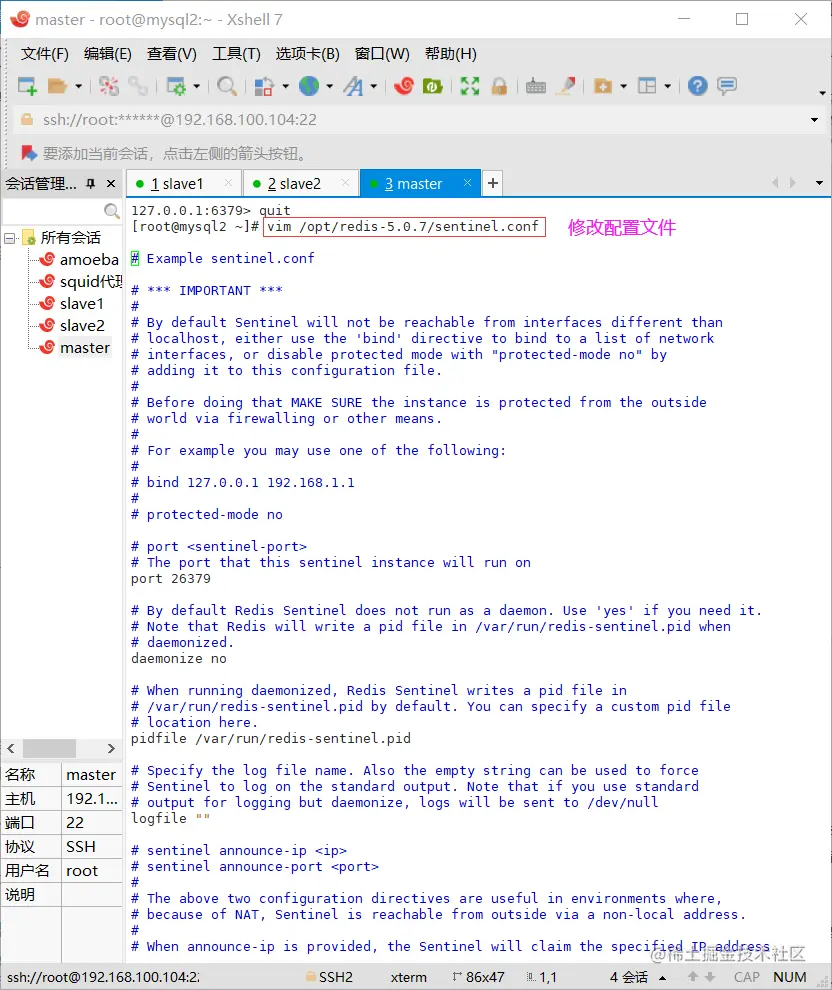Click the root username value cell
Image resolution: width=832 pixels, height=990 pixels.
coord(92,871)
